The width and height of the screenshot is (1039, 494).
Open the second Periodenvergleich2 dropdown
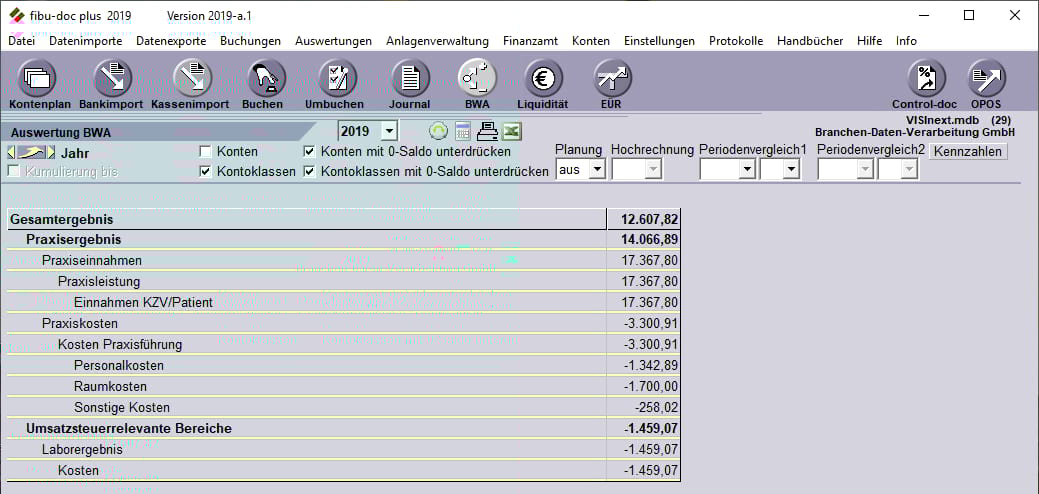[x=908, y=170]
